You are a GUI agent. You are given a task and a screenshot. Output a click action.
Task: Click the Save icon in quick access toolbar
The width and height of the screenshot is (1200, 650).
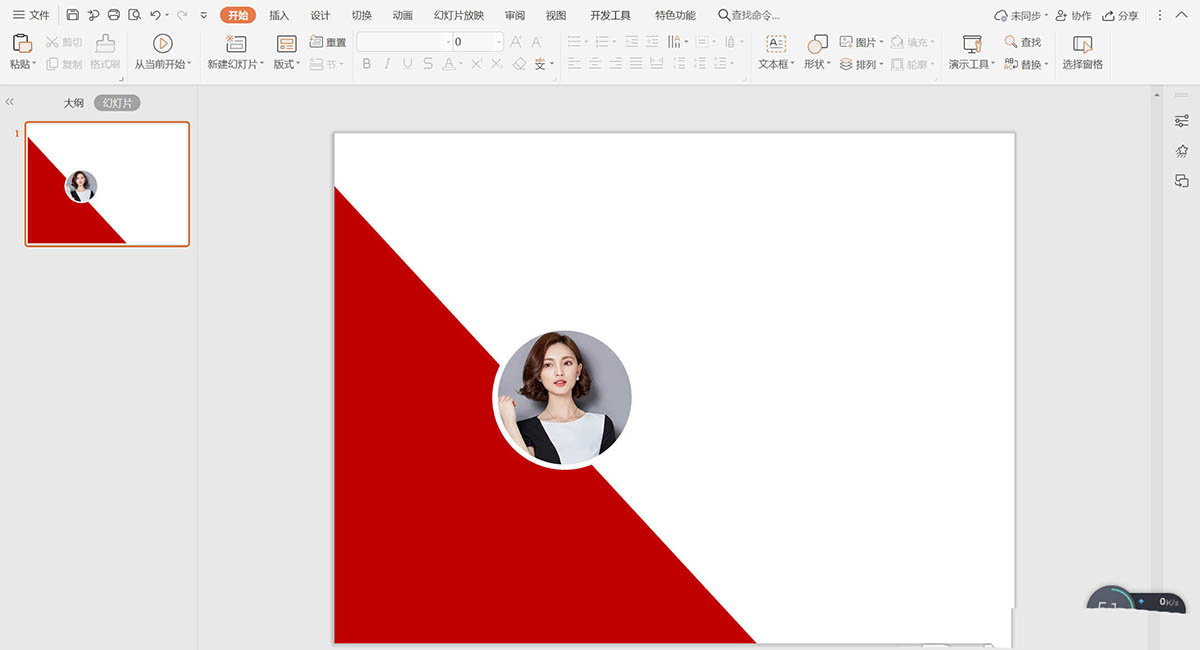pos(73,15)
